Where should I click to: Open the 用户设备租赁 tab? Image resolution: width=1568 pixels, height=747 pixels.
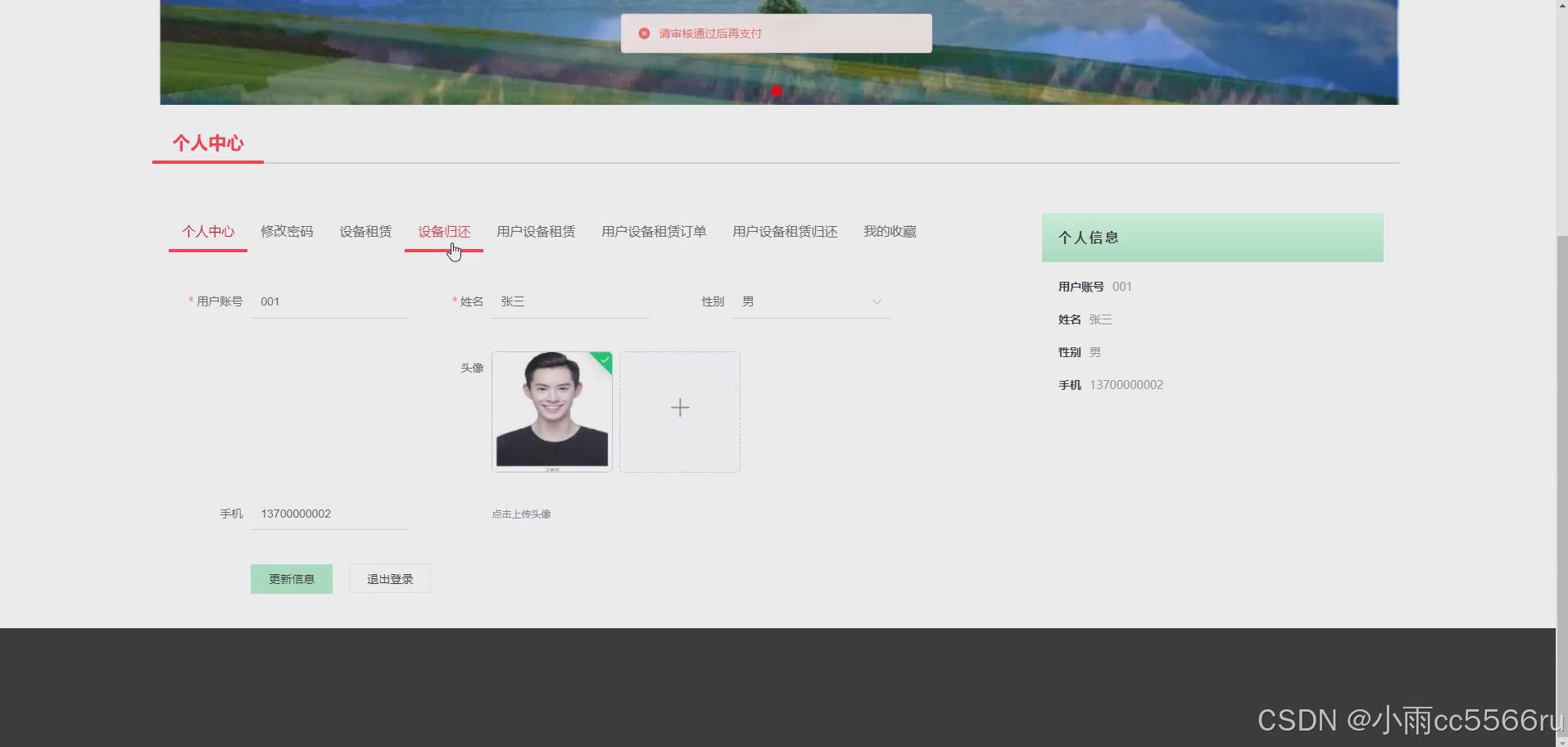click(x=536, y=231)
